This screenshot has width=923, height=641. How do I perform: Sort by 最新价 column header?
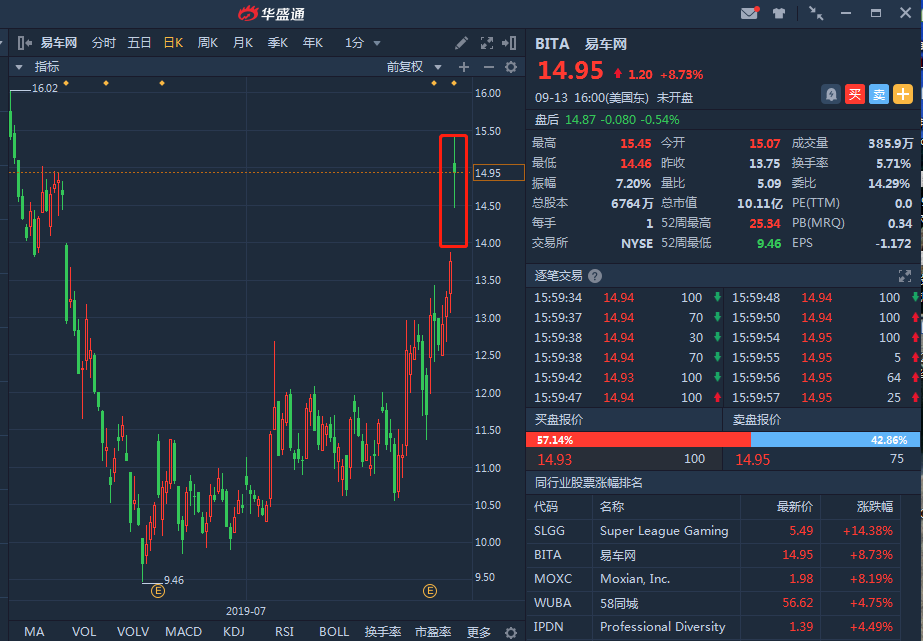(x=795, y=507)
